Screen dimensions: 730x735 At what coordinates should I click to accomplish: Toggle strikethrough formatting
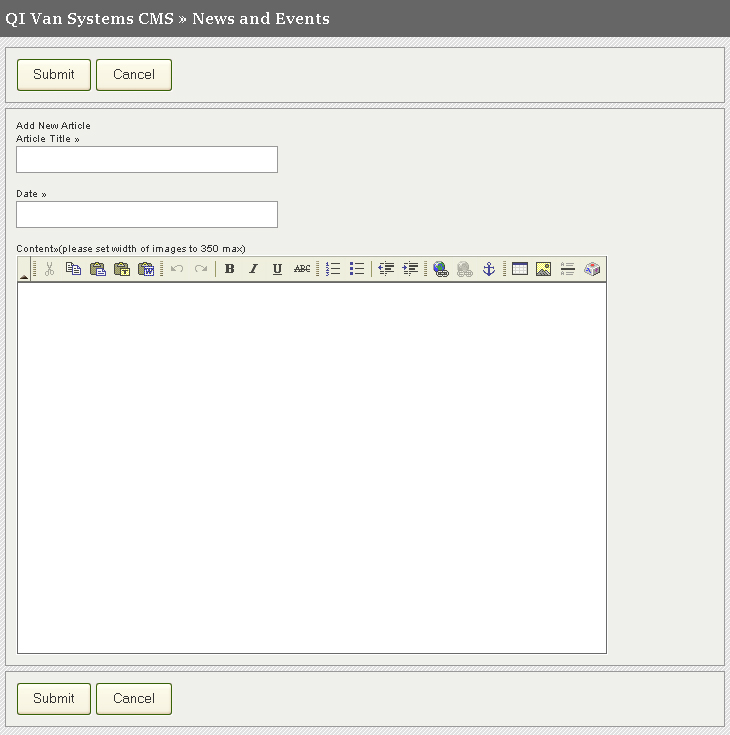[302, 269]
